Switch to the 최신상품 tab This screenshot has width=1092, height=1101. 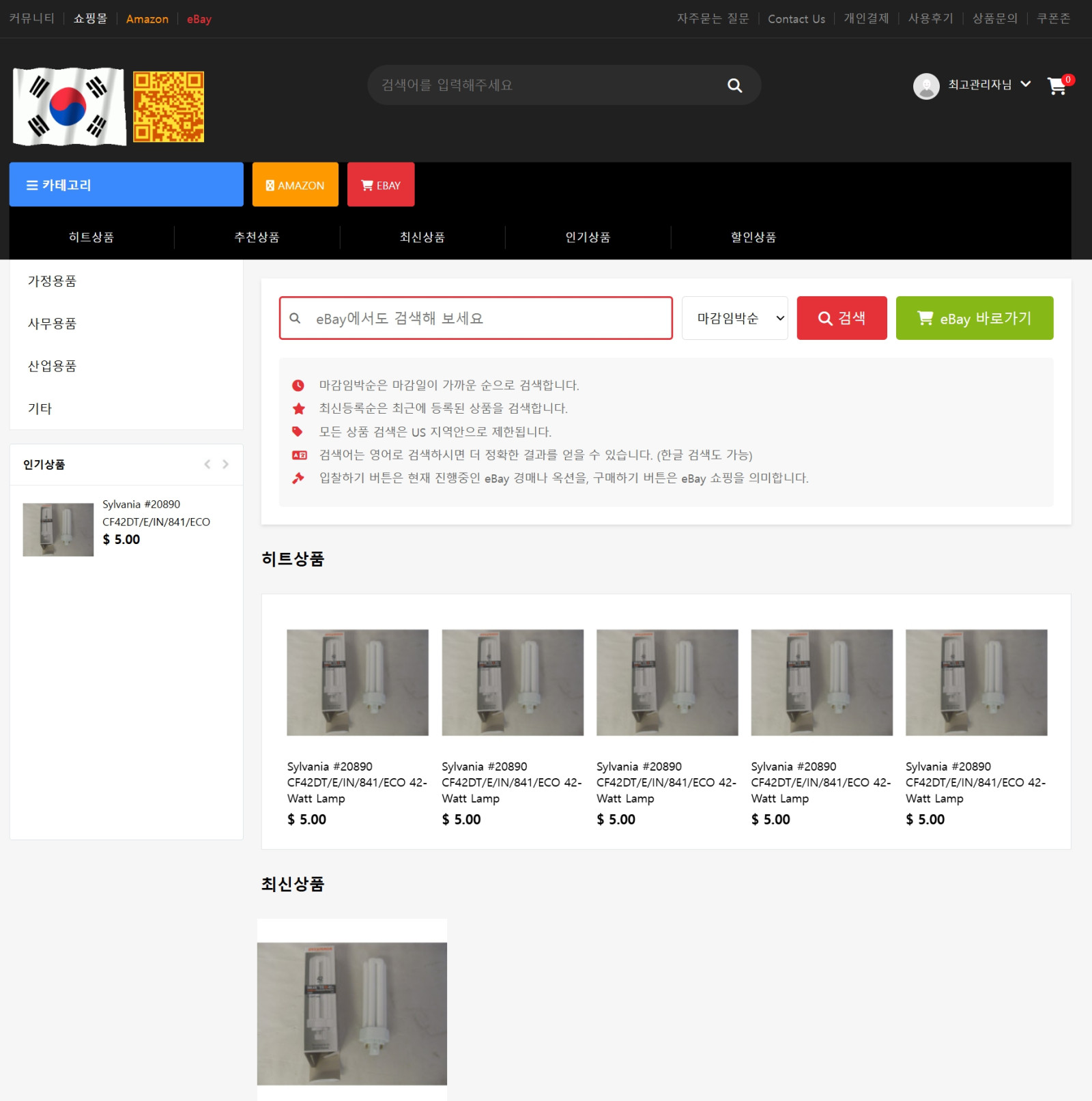point(421,237)
